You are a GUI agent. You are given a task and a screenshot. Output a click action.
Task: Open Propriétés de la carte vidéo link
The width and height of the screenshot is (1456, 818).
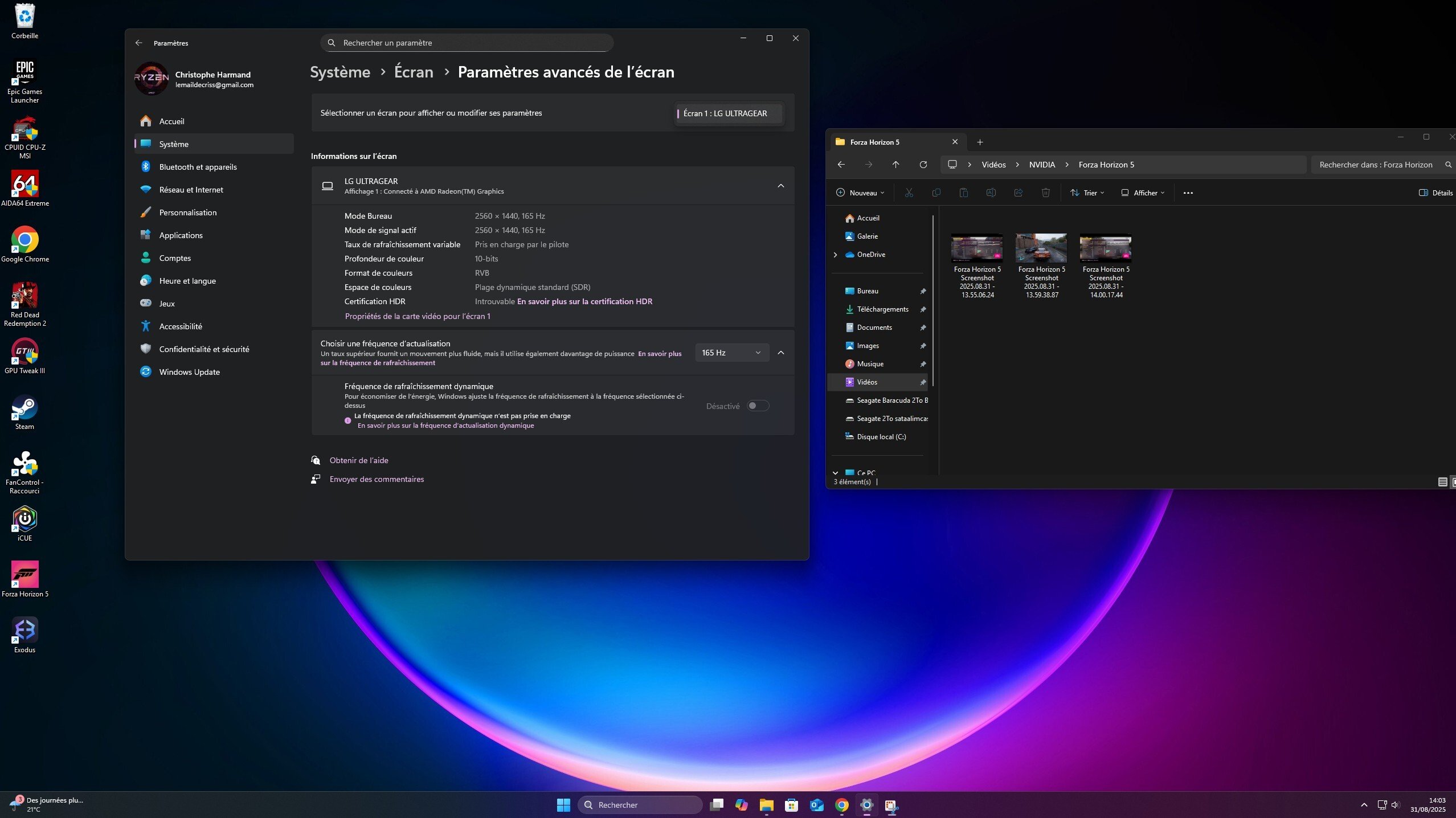tap(418, 316)
